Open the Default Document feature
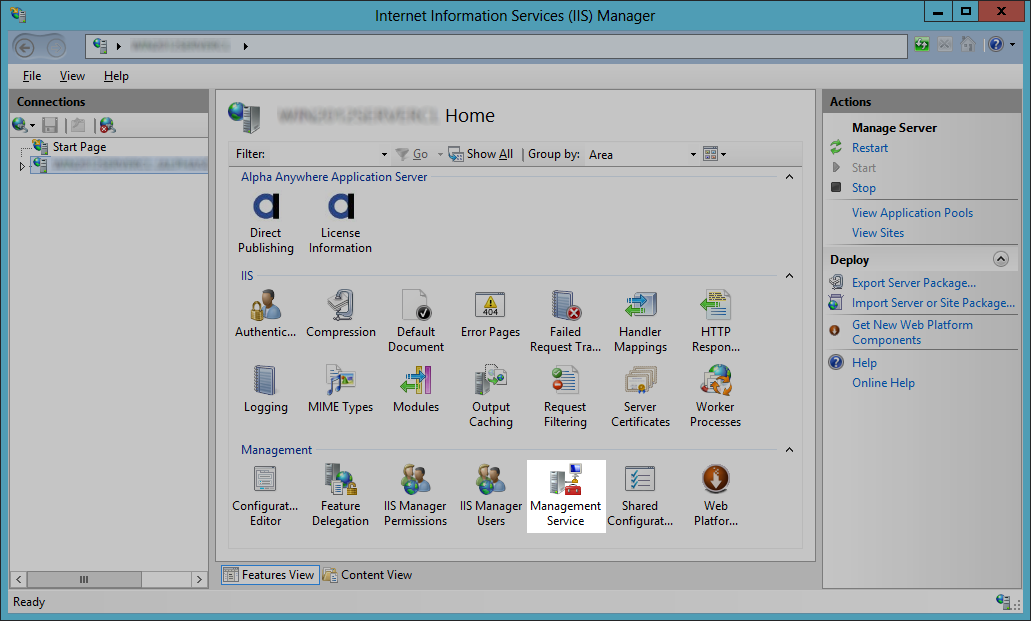The width and height of the screenshot is (1031, 621). (x=416, y=321)
